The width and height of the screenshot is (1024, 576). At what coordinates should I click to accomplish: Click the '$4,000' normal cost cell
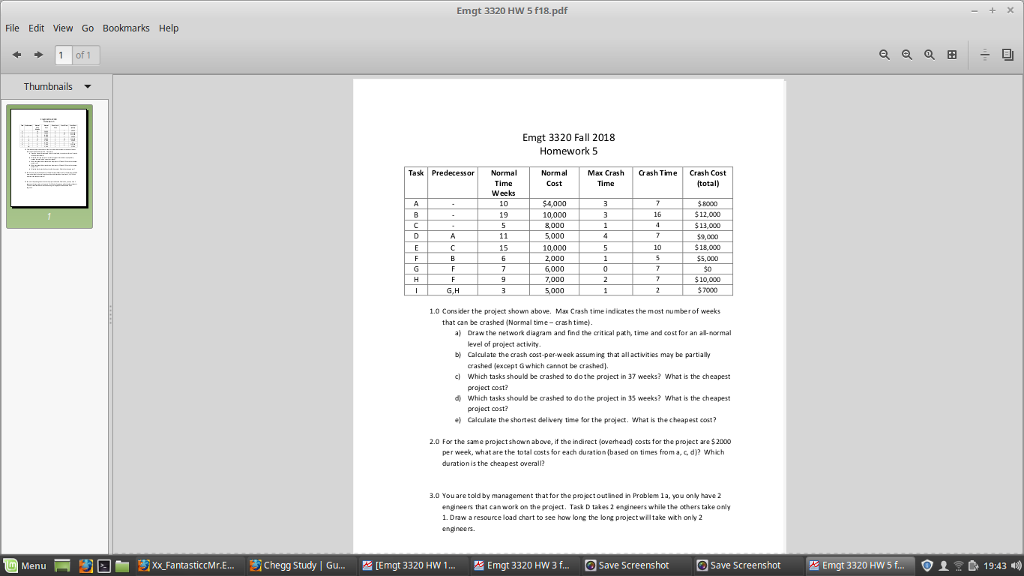point(554,204)
